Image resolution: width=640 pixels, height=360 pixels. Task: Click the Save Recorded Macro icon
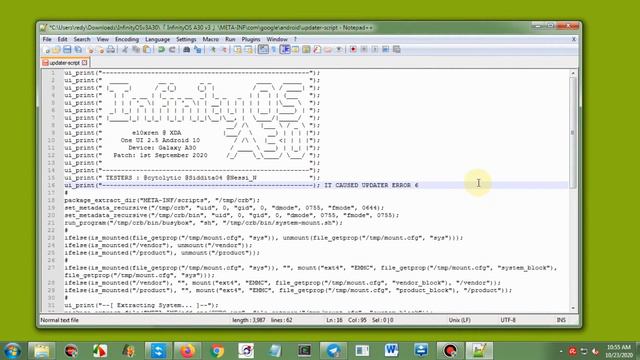(x=396, y=50)
